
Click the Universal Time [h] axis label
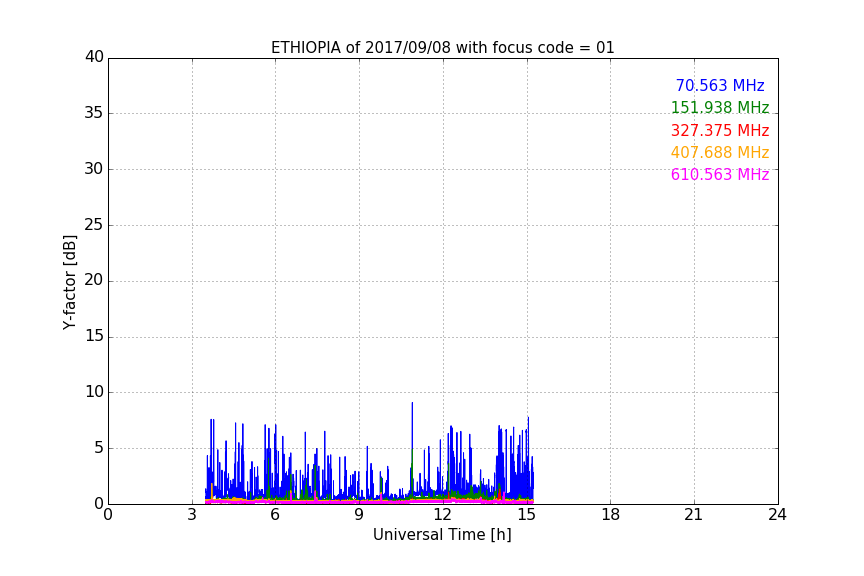click(x=442, y=535)
